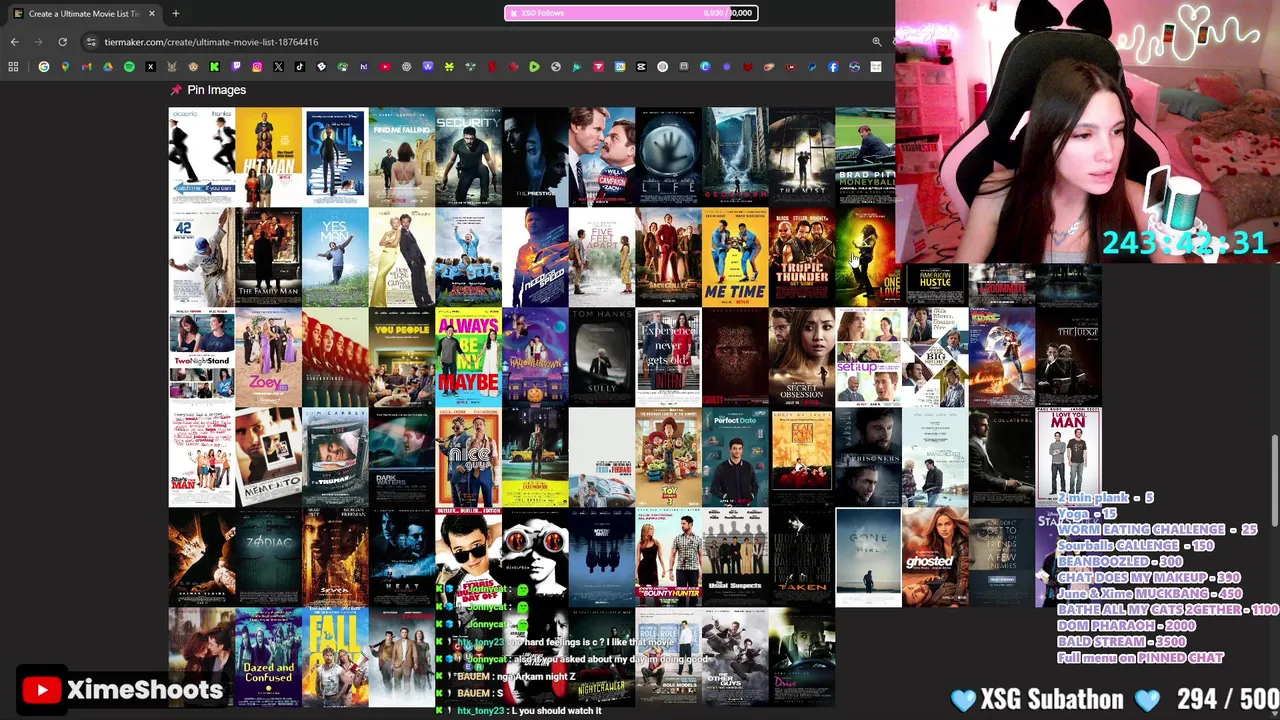The height and width of the screenshot is (720, 1280).
Task: Select the Me Time poster
Action: click(x=735, y=257)
